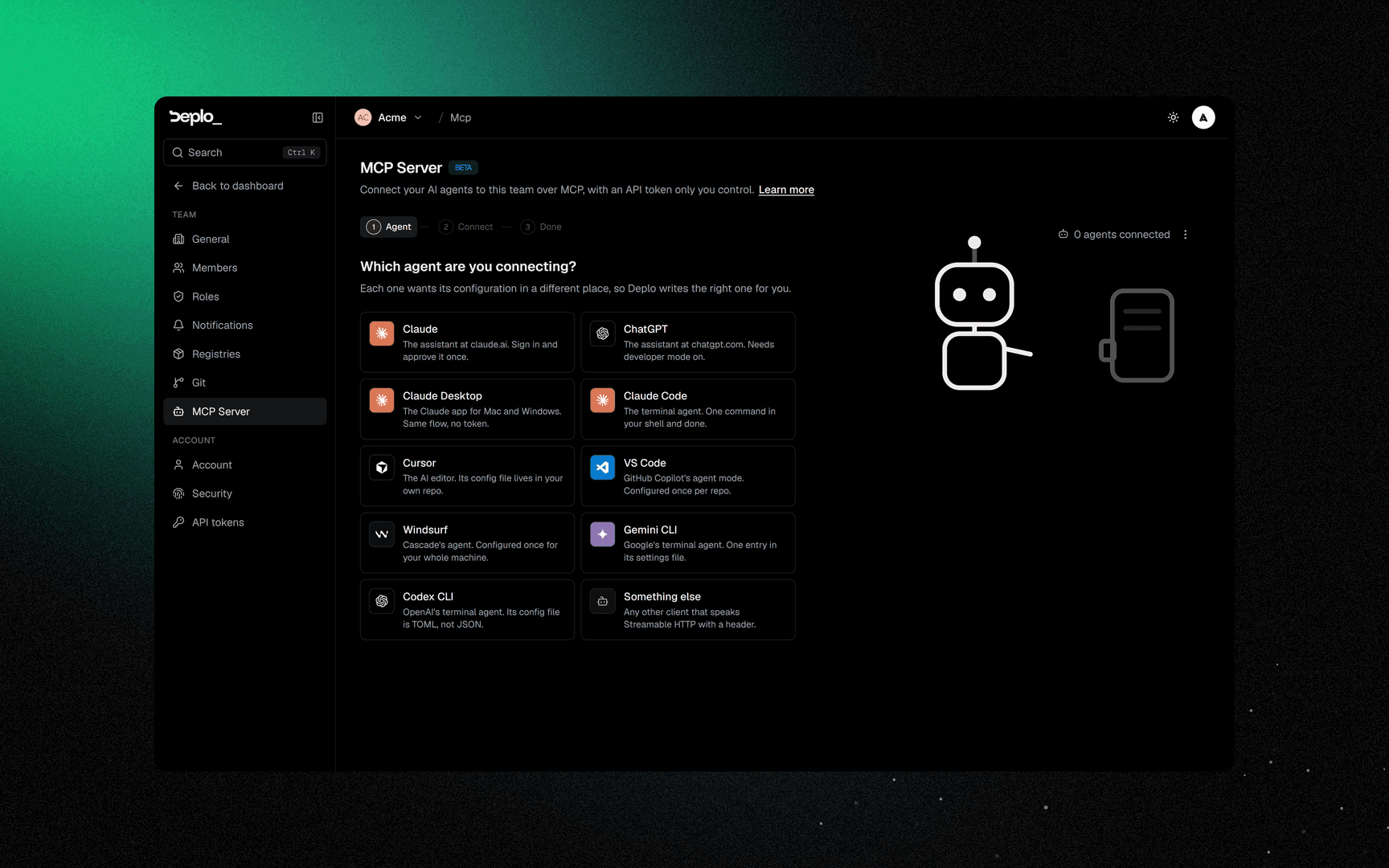Open Notifications settings

(244, 325)
